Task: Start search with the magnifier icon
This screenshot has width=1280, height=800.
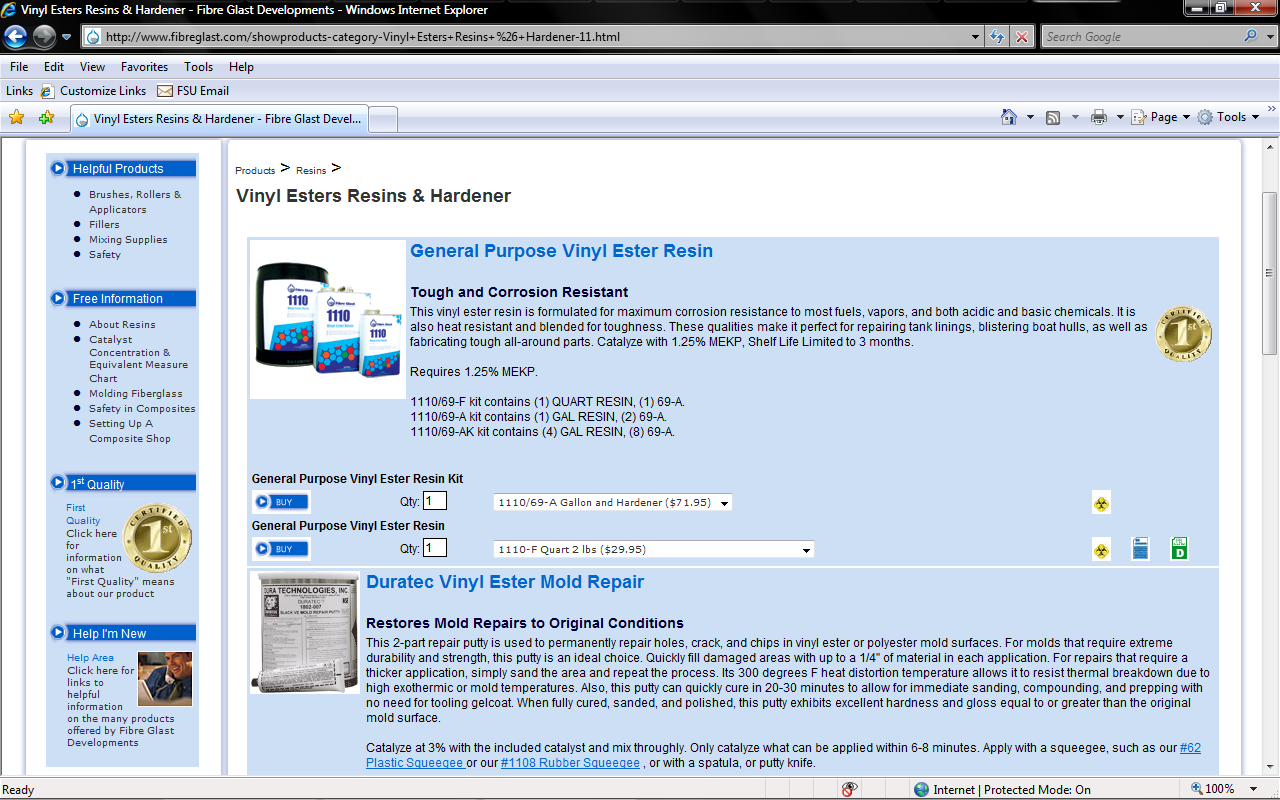Action: point(1251,36)
